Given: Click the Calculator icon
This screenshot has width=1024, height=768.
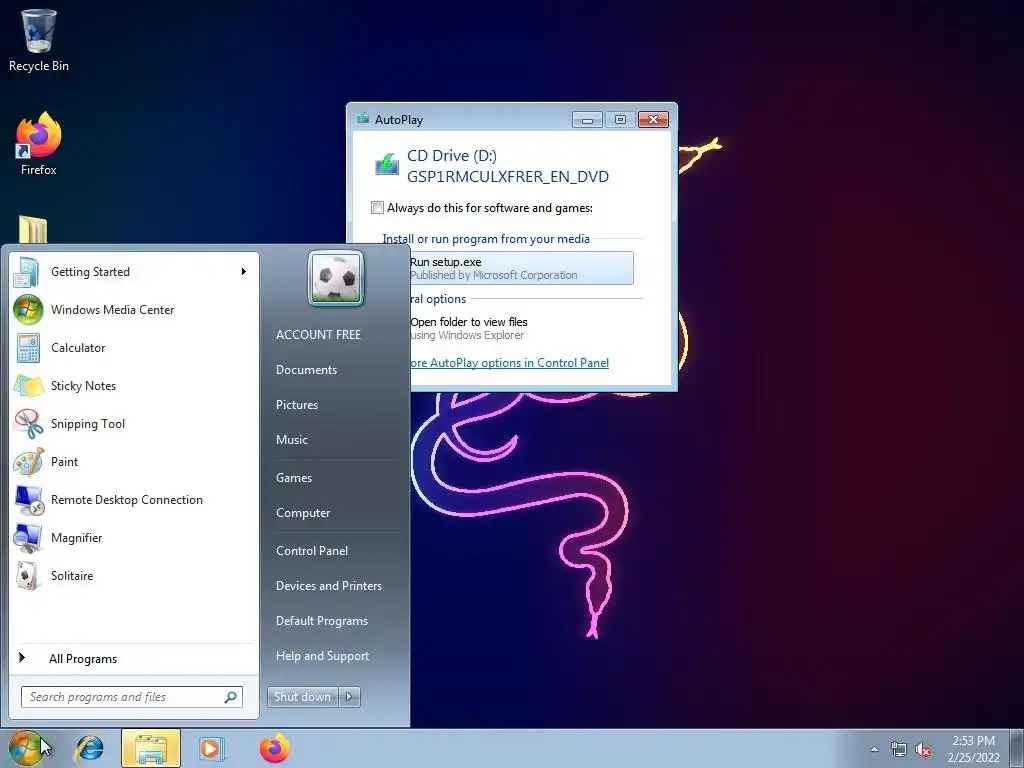Looking at the screenshot, I should 28,347.
